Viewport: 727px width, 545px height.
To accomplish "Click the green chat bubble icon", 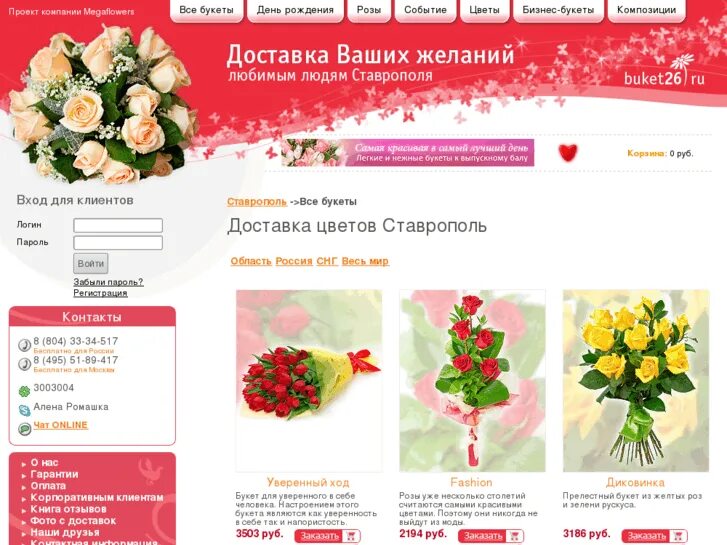I will point(24,429).
